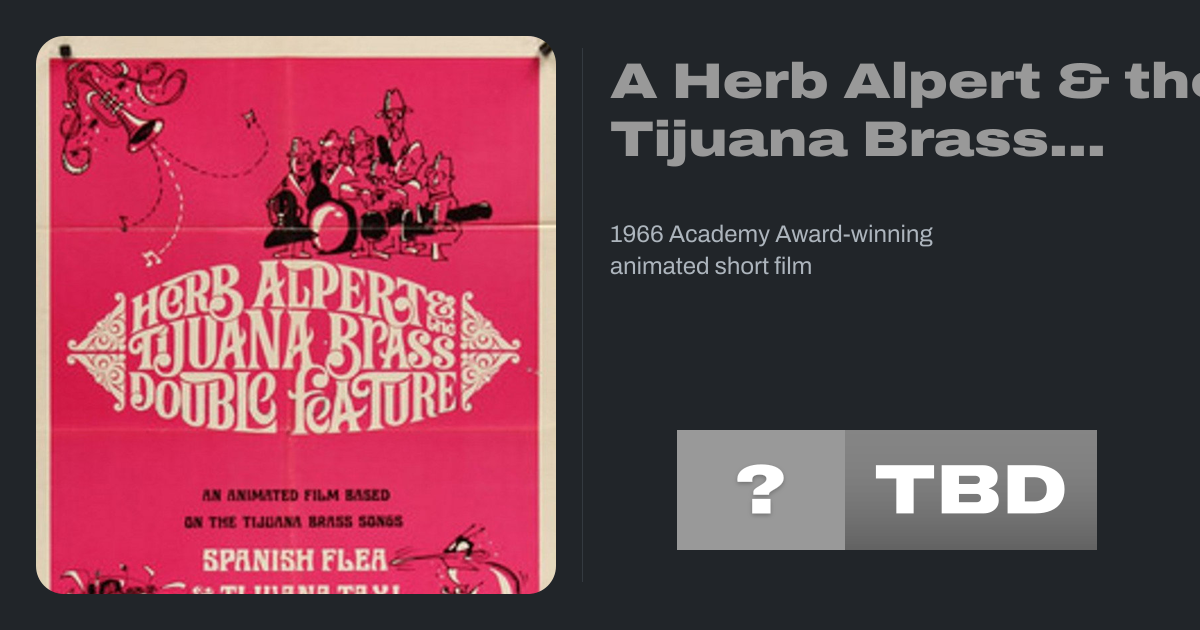Click the 1966 Academy Award-winning description line
This screenshot has width=1200, height=630.
[x=771, y=235]
